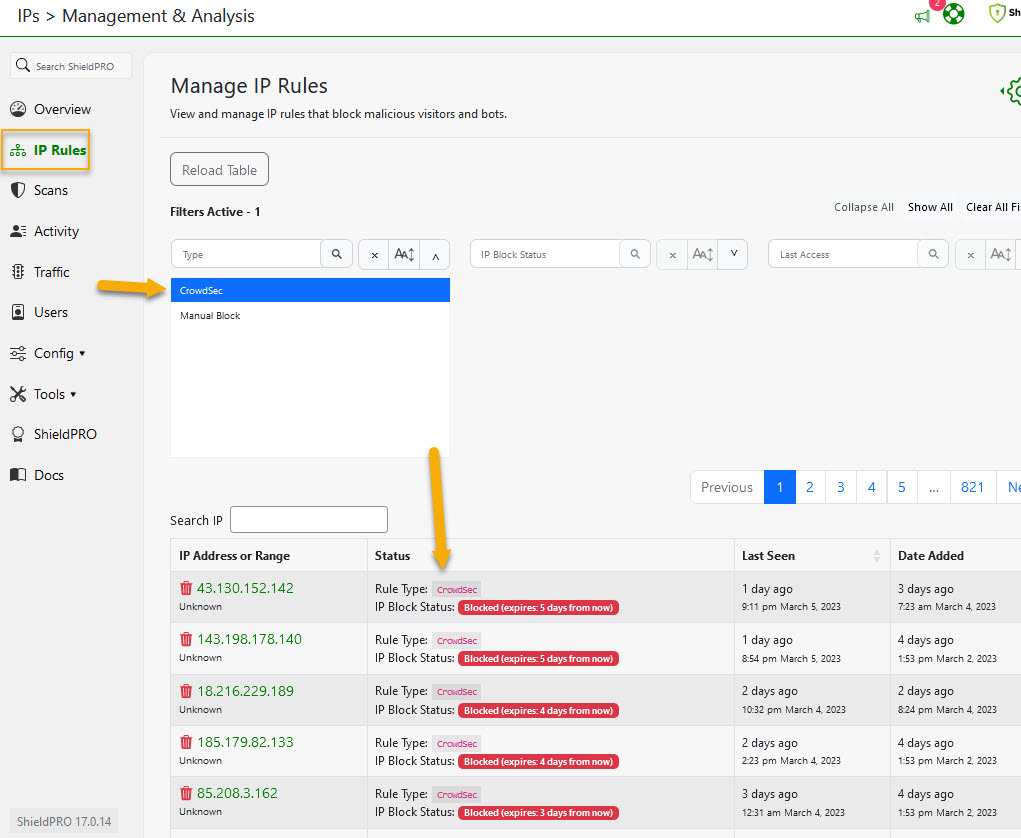Collapse the Type filter list with the up chevron
Image resolution: width=1021 pixels, height=838 pixels.
pos(435,254)
